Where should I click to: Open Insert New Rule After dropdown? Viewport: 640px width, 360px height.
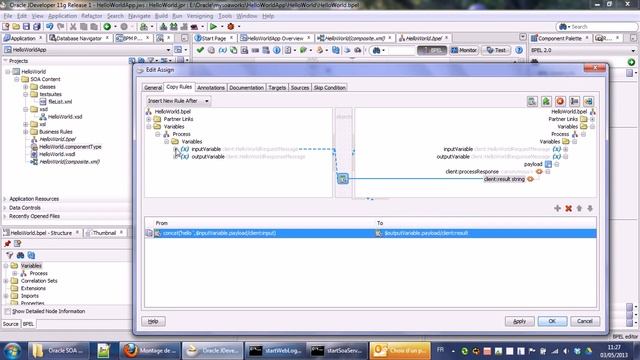(178, 101)
